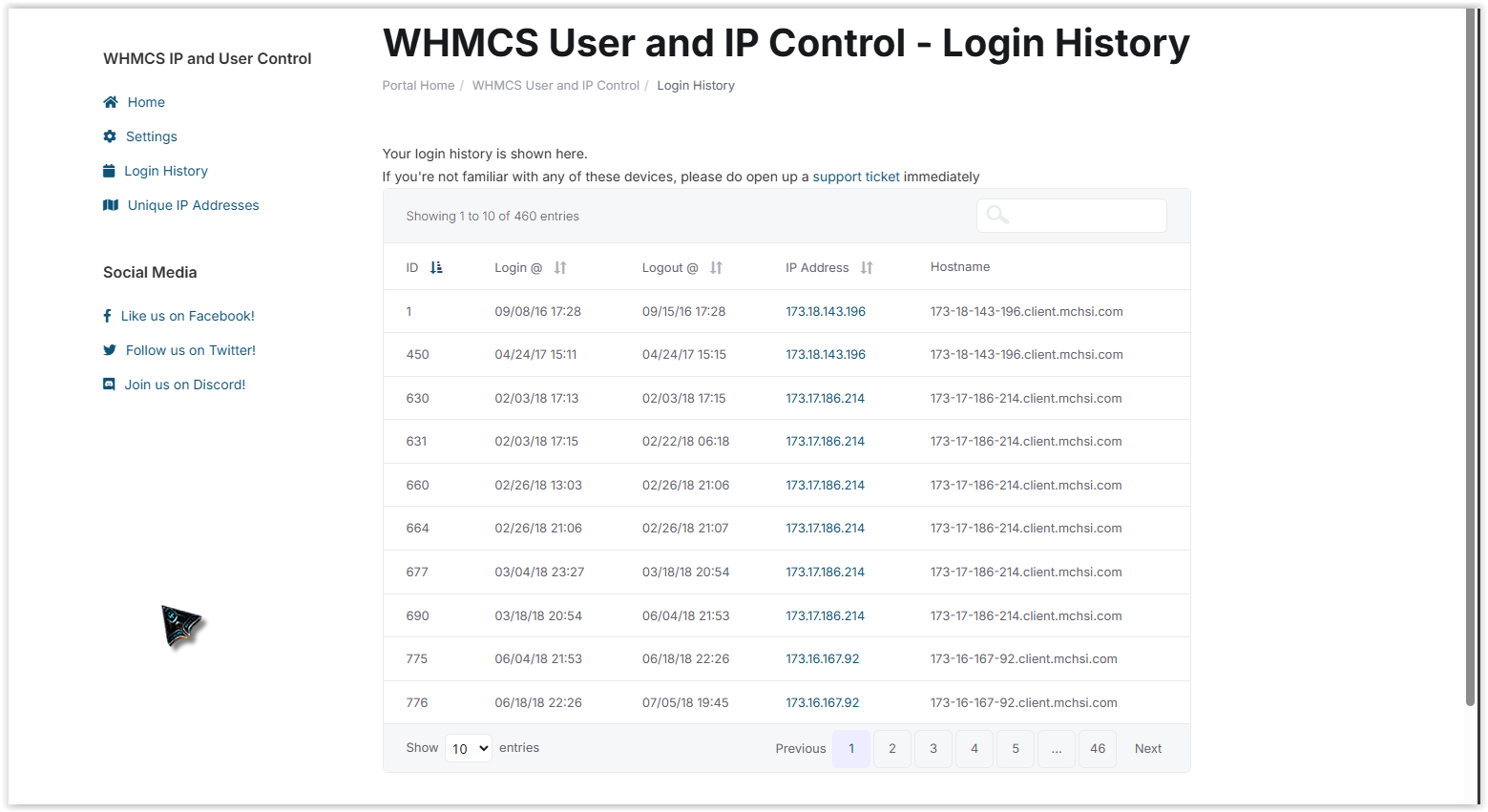
Task: Click login time 02/26/18 13:03
Action: pyautogui.click(x=538, y=485)
